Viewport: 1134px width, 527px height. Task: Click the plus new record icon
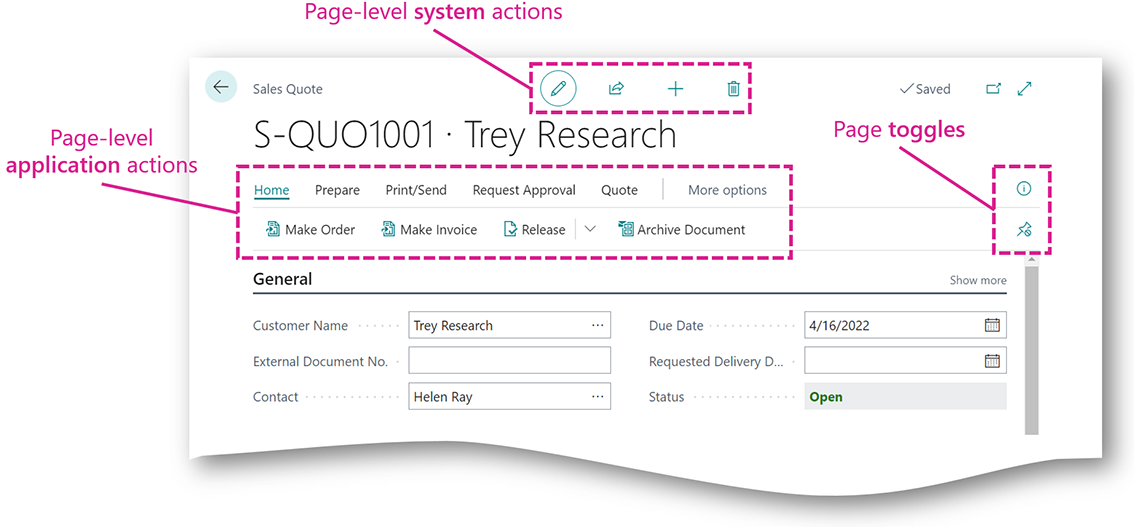(x=675, y=89)
